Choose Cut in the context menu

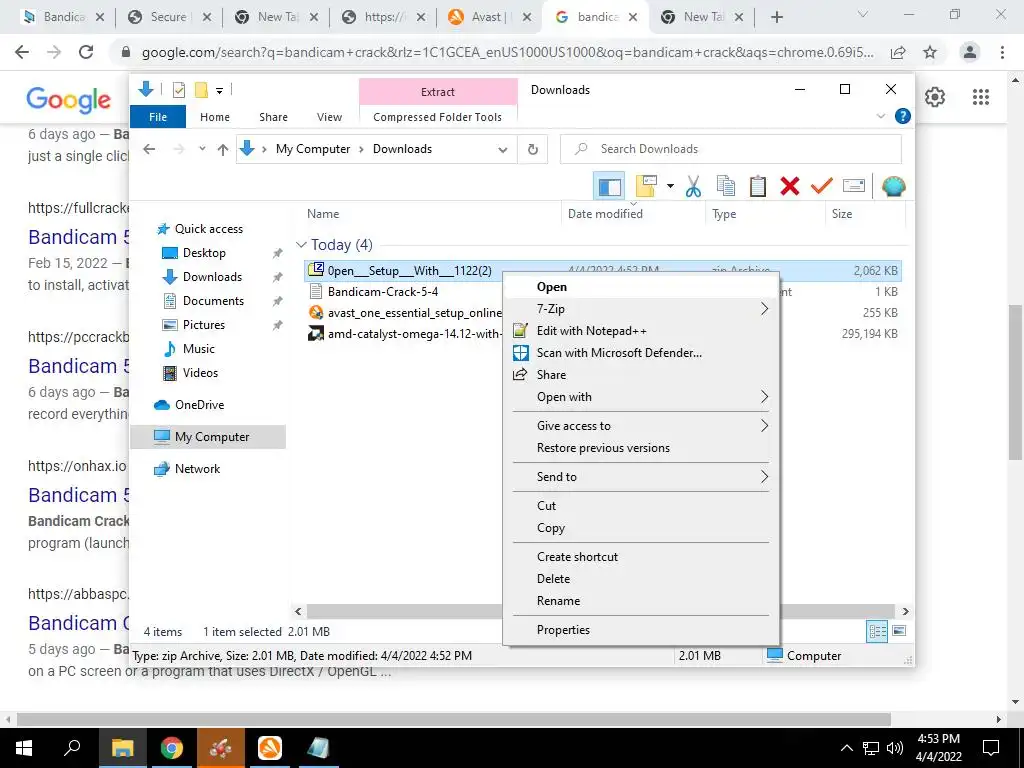(641, 505)
